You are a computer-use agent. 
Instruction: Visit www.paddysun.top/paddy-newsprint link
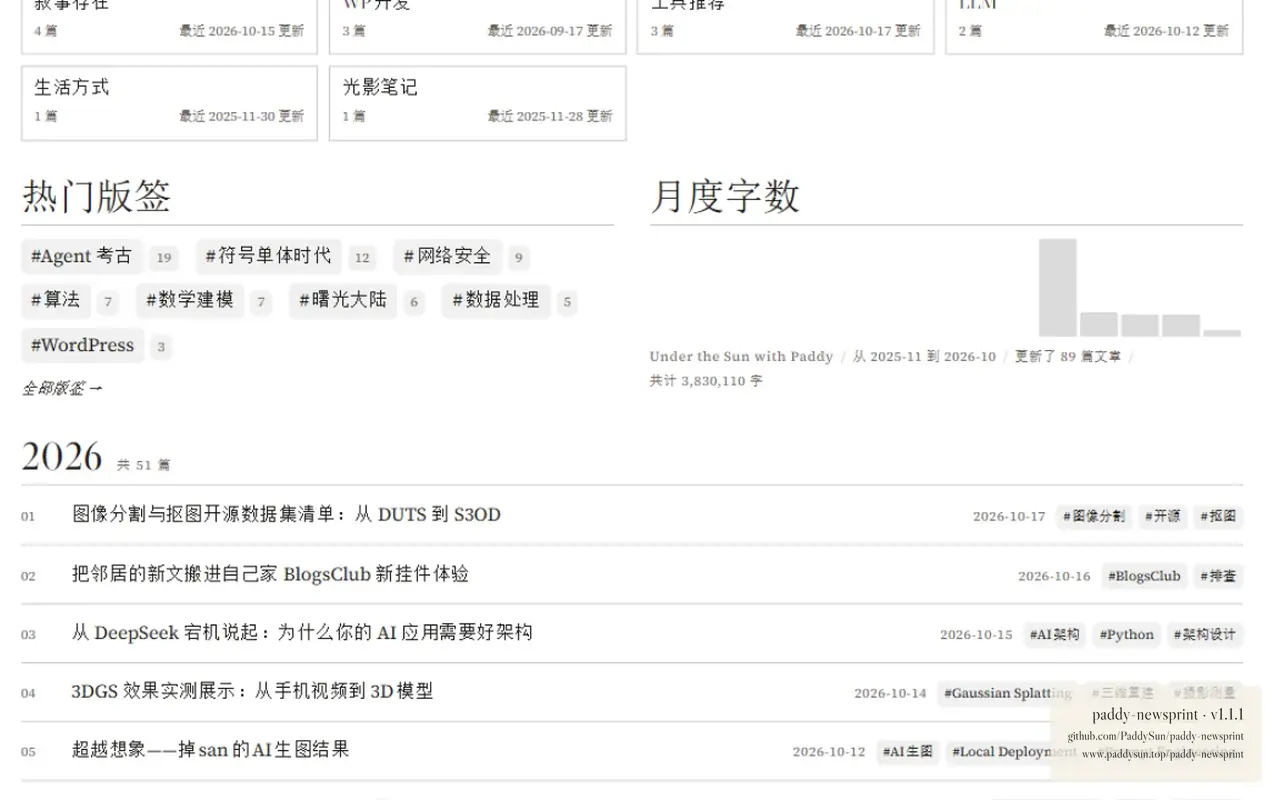[x=1163, y=754]
